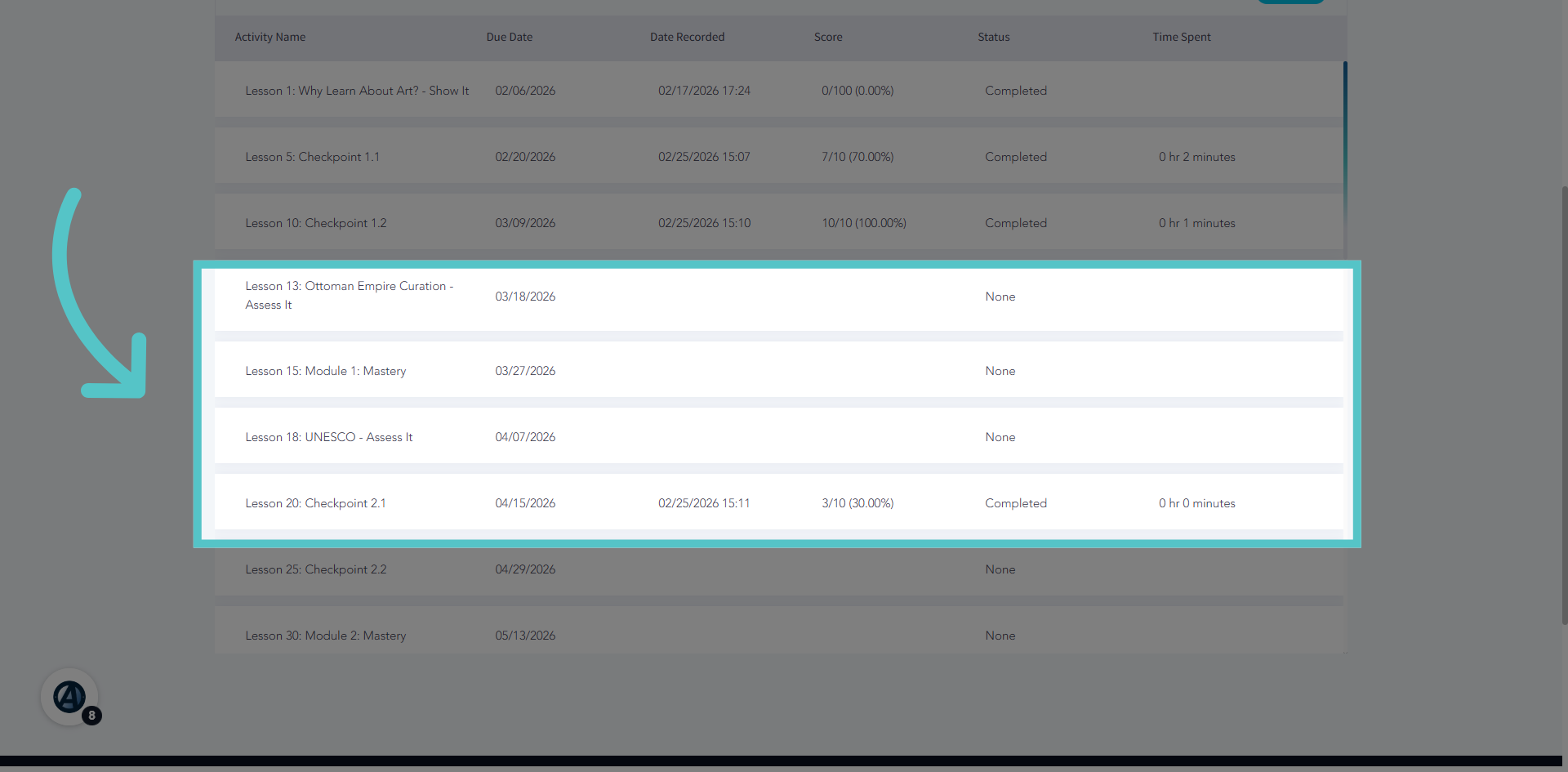Screen dimensions: 1568x772
Task: Select Lesson 5: Checkpoint 1.1 activity name
Action: [x=312, y=157]
